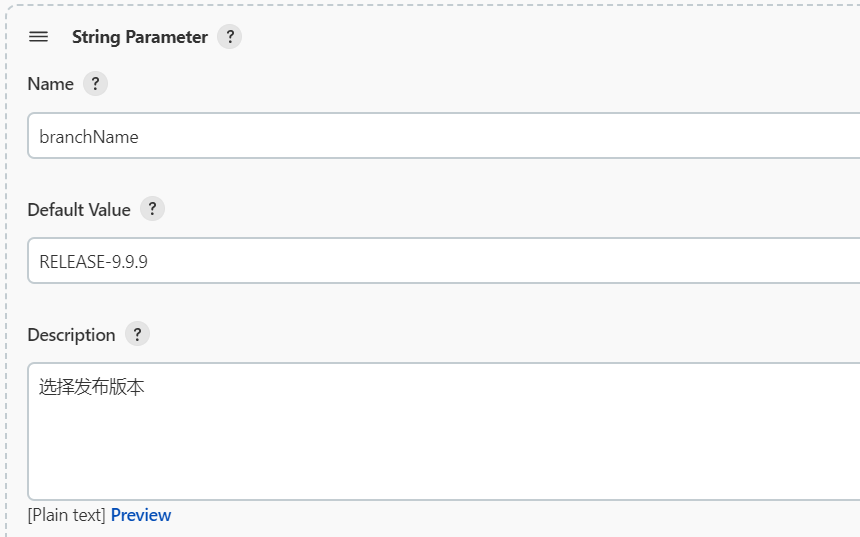
Task: Click the [Plain text] format label
Action: click(x=66, y=515)
